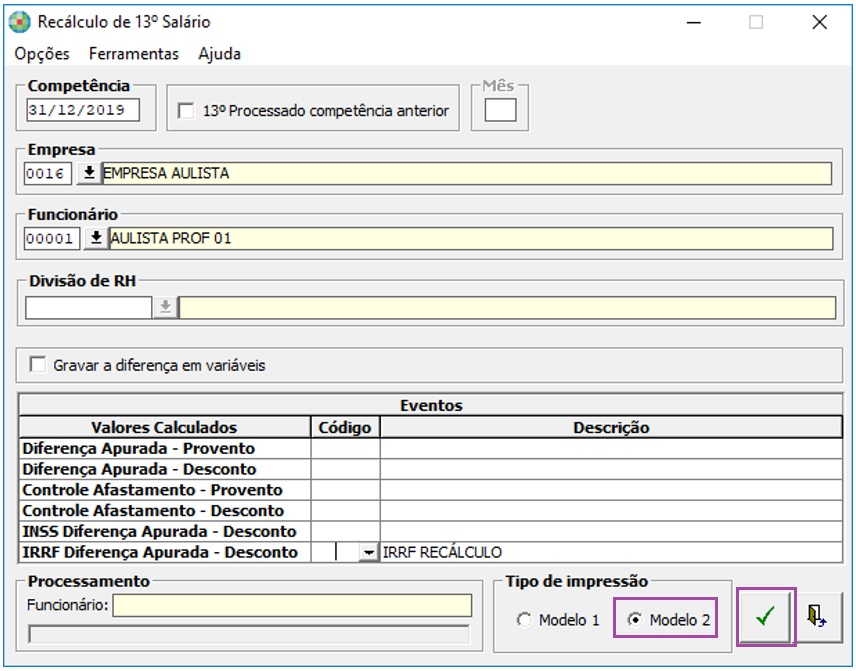Select row IRRF Diferença Apurada - Desconto label

tap(165, 553)
